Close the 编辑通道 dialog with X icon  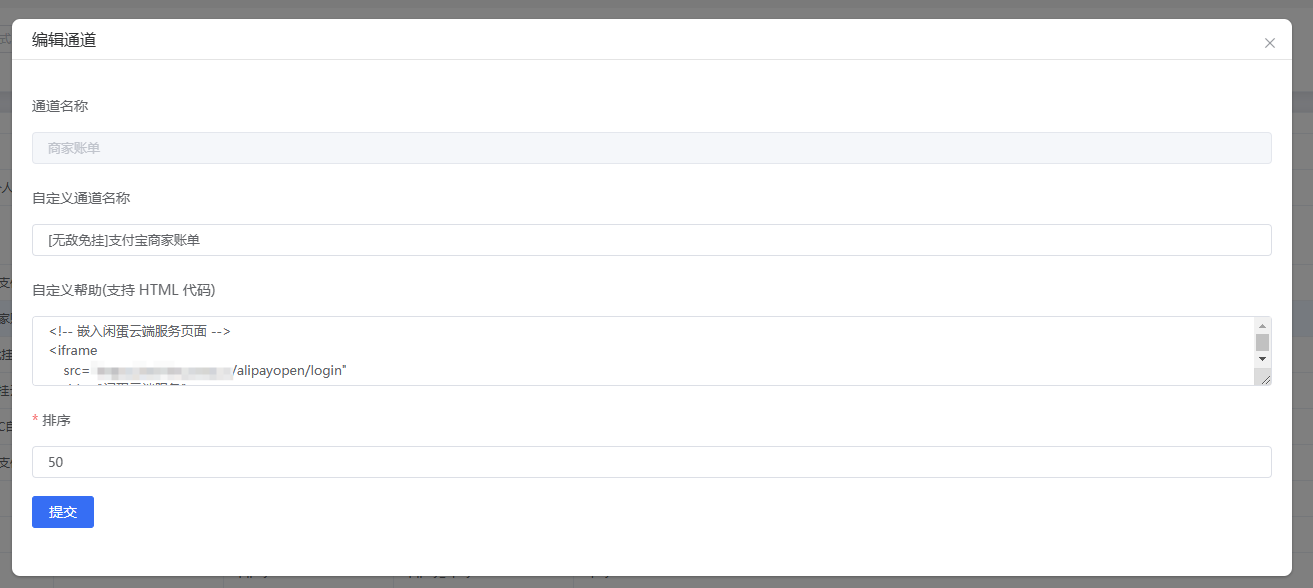point(1270,43)
